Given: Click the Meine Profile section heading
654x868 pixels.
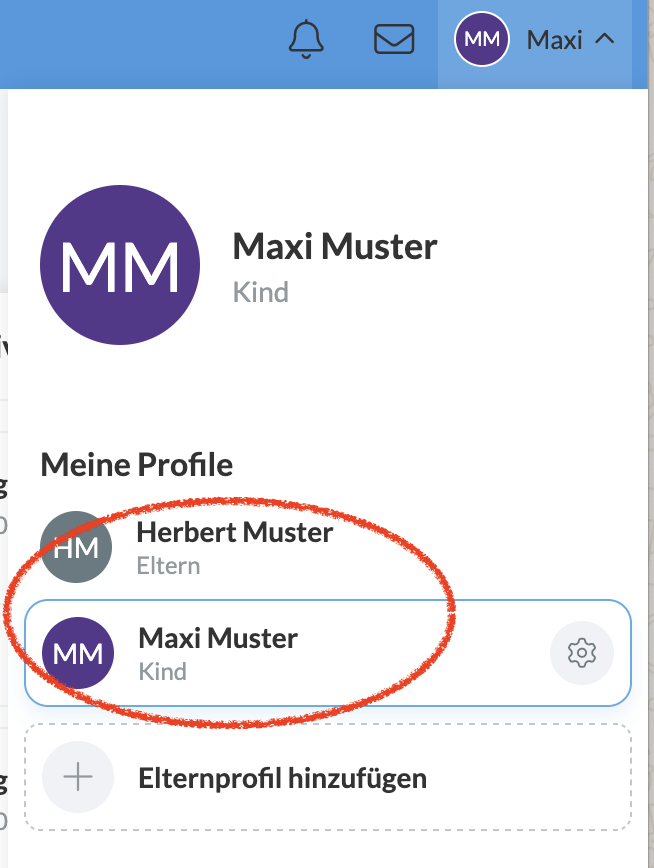Looking at the screenshot, I should (137, 464).
